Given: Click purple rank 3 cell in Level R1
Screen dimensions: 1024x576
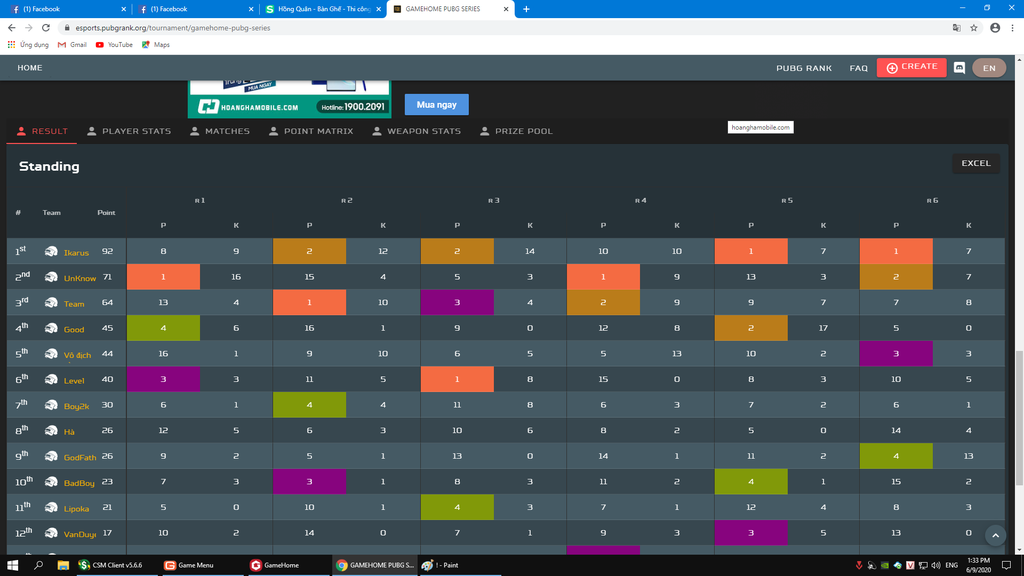Looking at the screenshot, I should (163, 379).
